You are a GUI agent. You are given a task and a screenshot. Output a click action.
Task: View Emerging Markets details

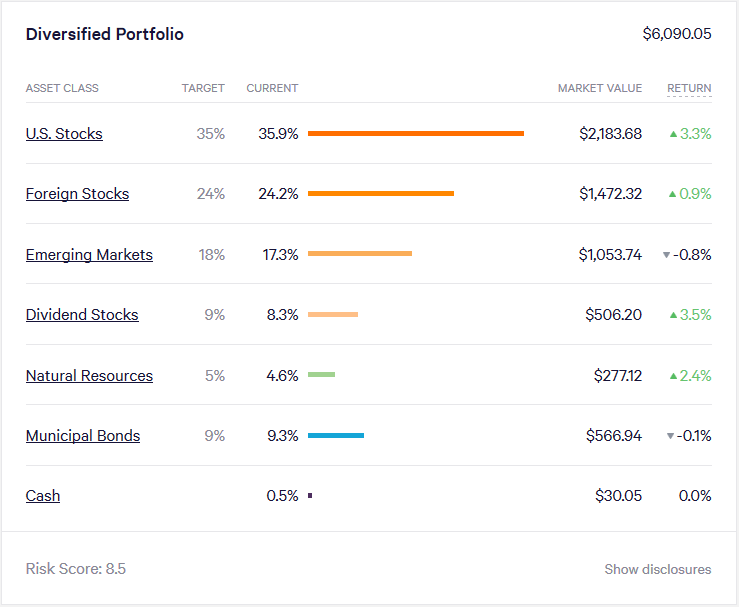pyautogui.click(x=89, y=255)
